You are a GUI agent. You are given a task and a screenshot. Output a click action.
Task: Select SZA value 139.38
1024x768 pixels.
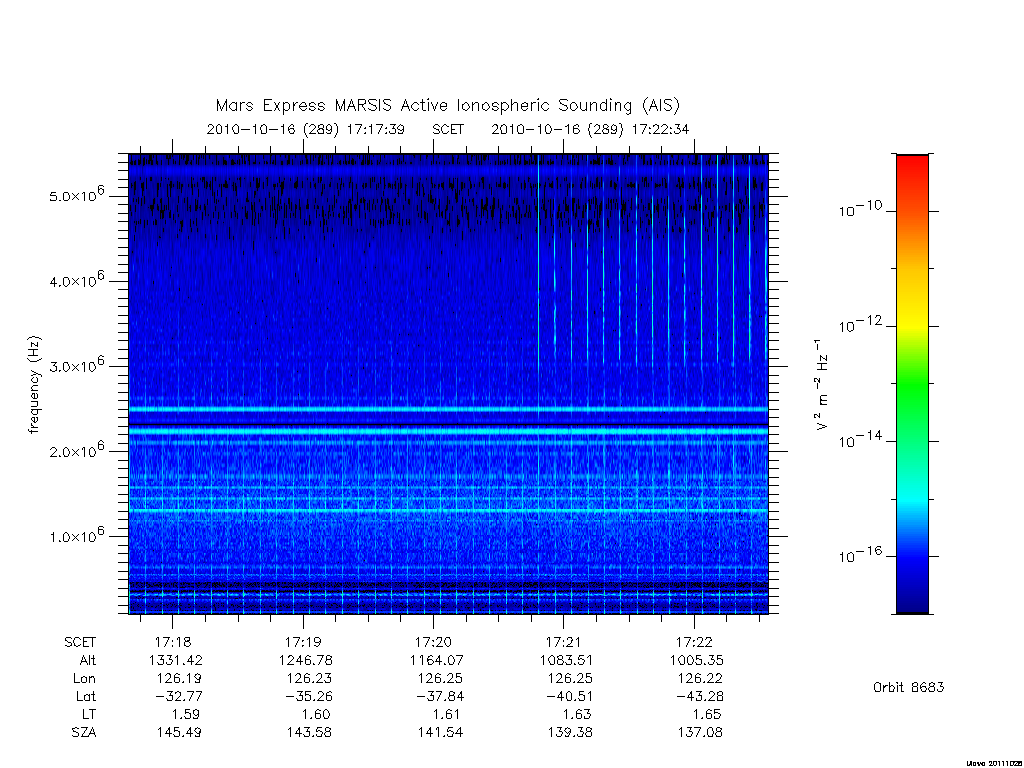point(569,733)
